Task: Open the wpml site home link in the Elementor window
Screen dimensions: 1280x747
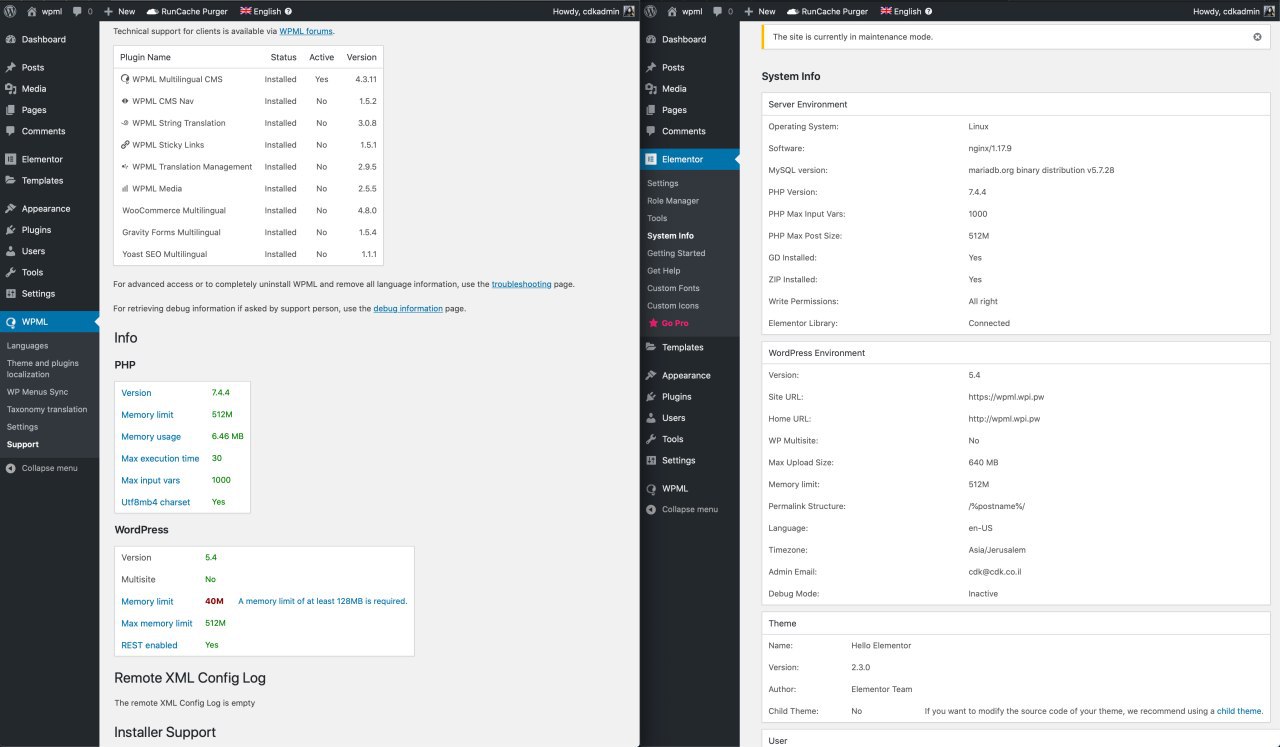Action: click(x=685, y=11)
